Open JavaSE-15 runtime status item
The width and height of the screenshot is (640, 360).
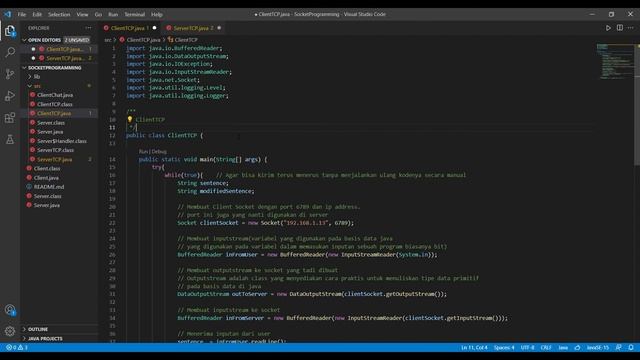click(598, 348)
